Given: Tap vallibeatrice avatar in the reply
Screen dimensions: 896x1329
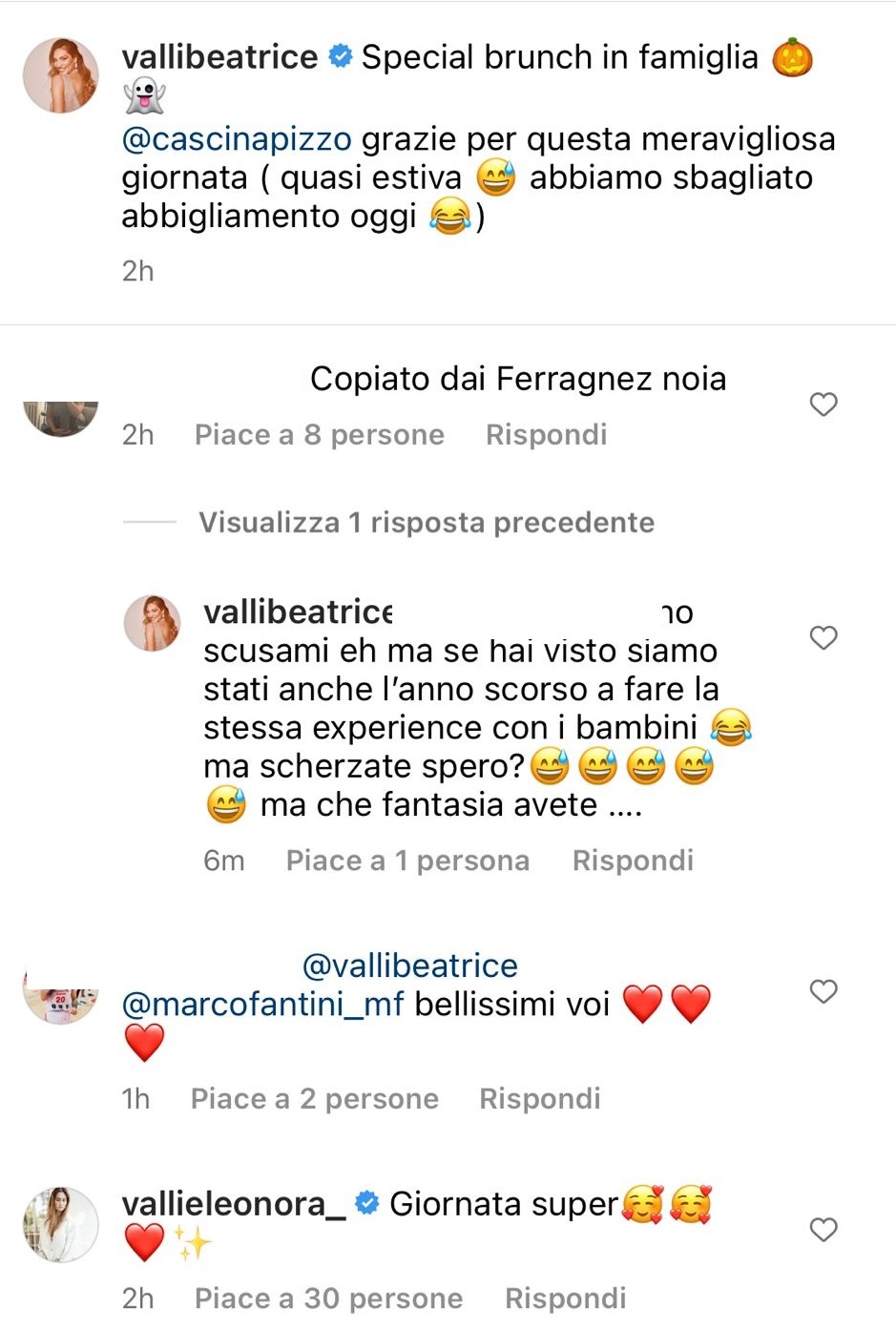Looking at the screenshot, I should [x=152, y=622].
